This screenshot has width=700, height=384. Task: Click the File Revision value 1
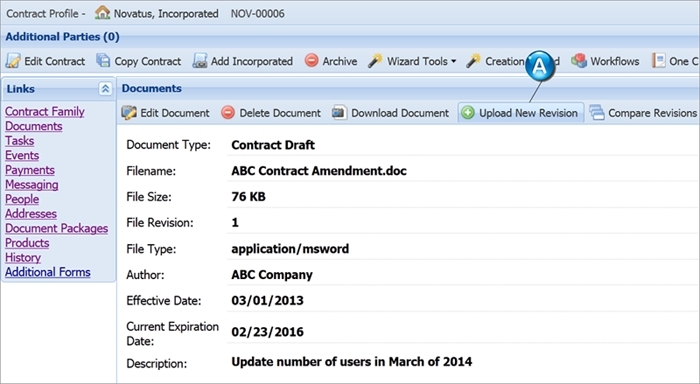point(235,222)
